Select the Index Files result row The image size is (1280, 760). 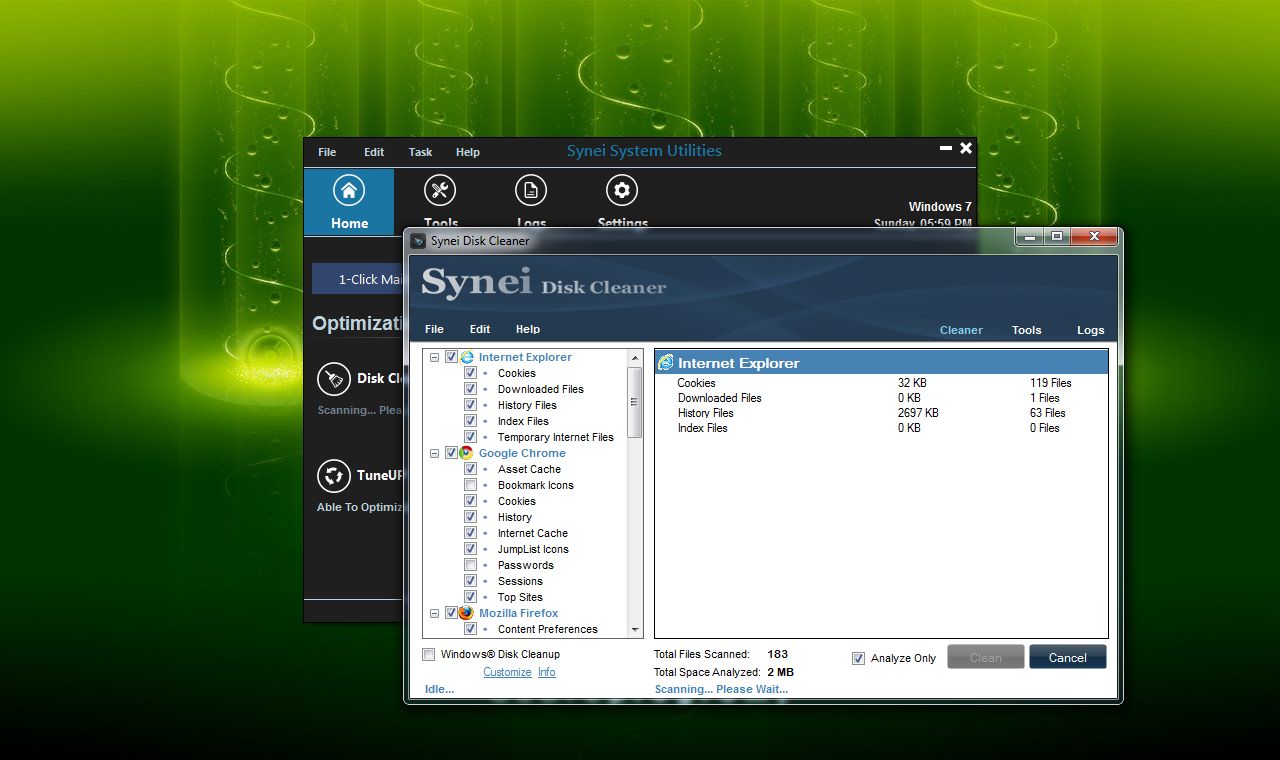coord(881,428)
